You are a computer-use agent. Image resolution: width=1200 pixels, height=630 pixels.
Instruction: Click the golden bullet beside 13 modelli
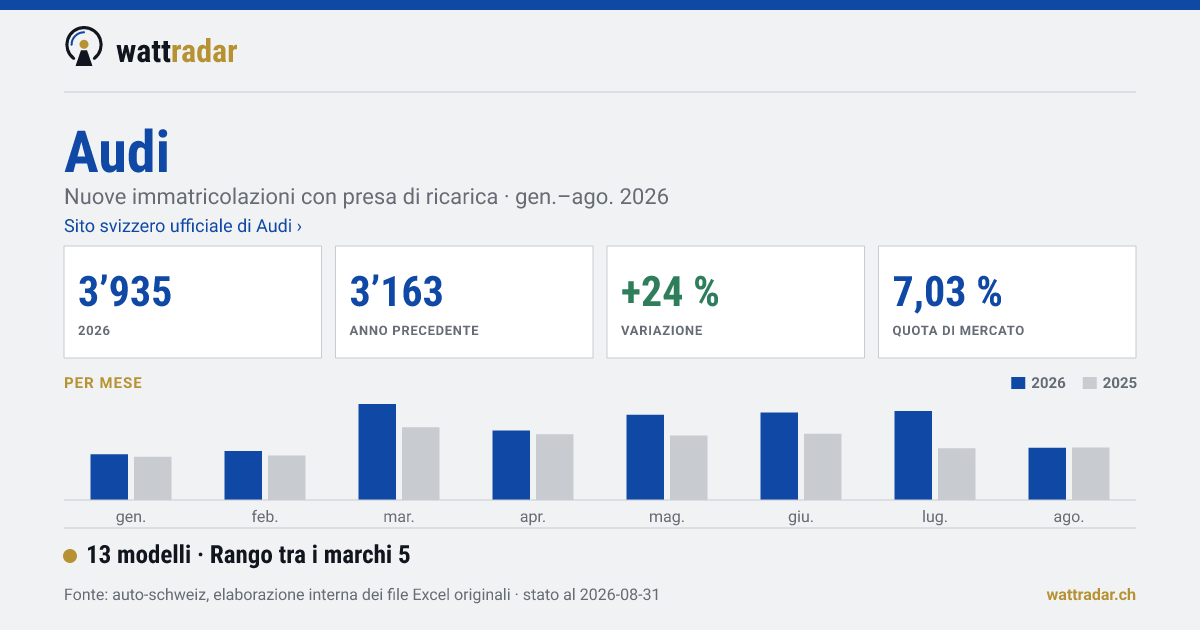point(70,556)
